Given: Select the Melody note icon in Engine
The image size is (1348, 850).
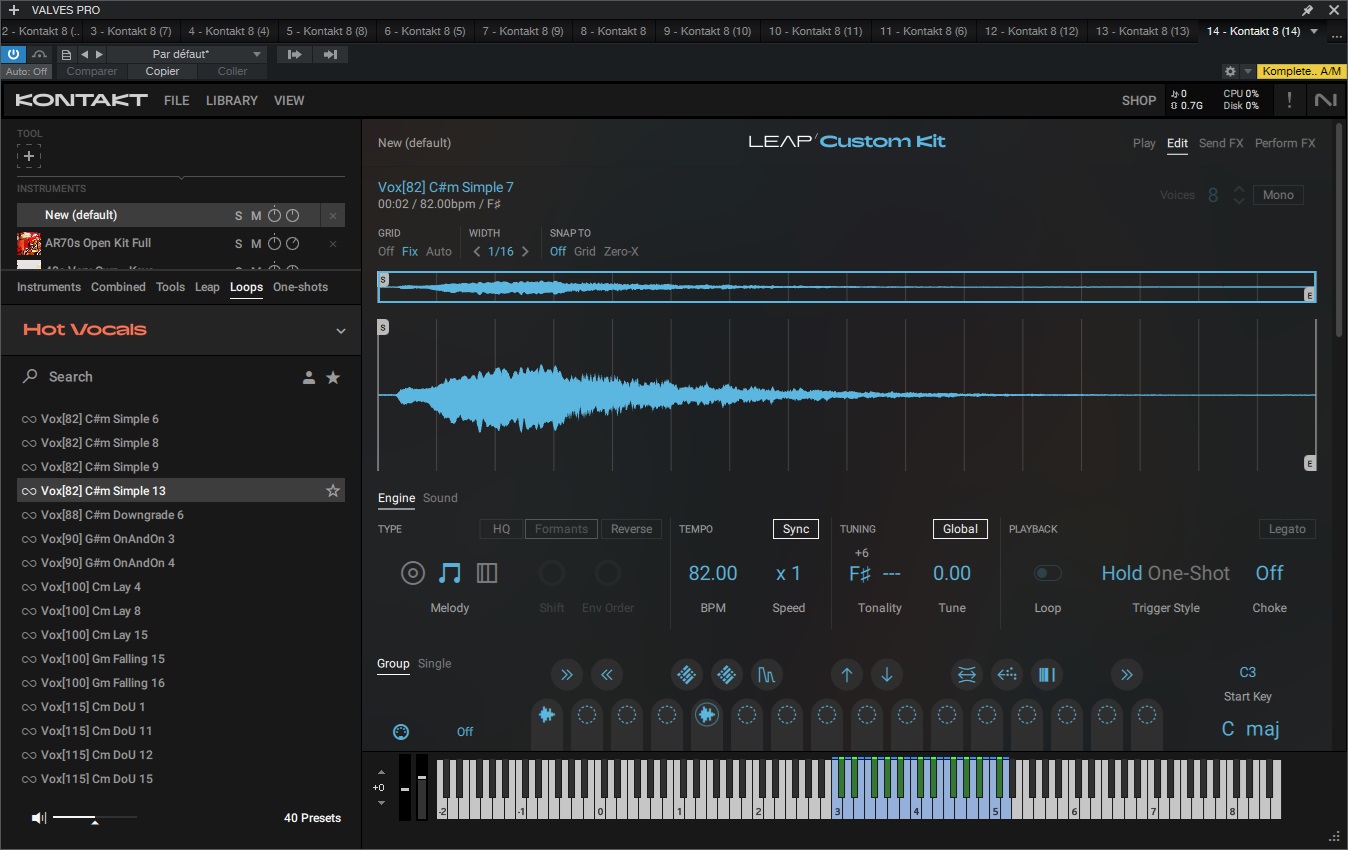Looking at the screenshot, I should tap(449, 572).
